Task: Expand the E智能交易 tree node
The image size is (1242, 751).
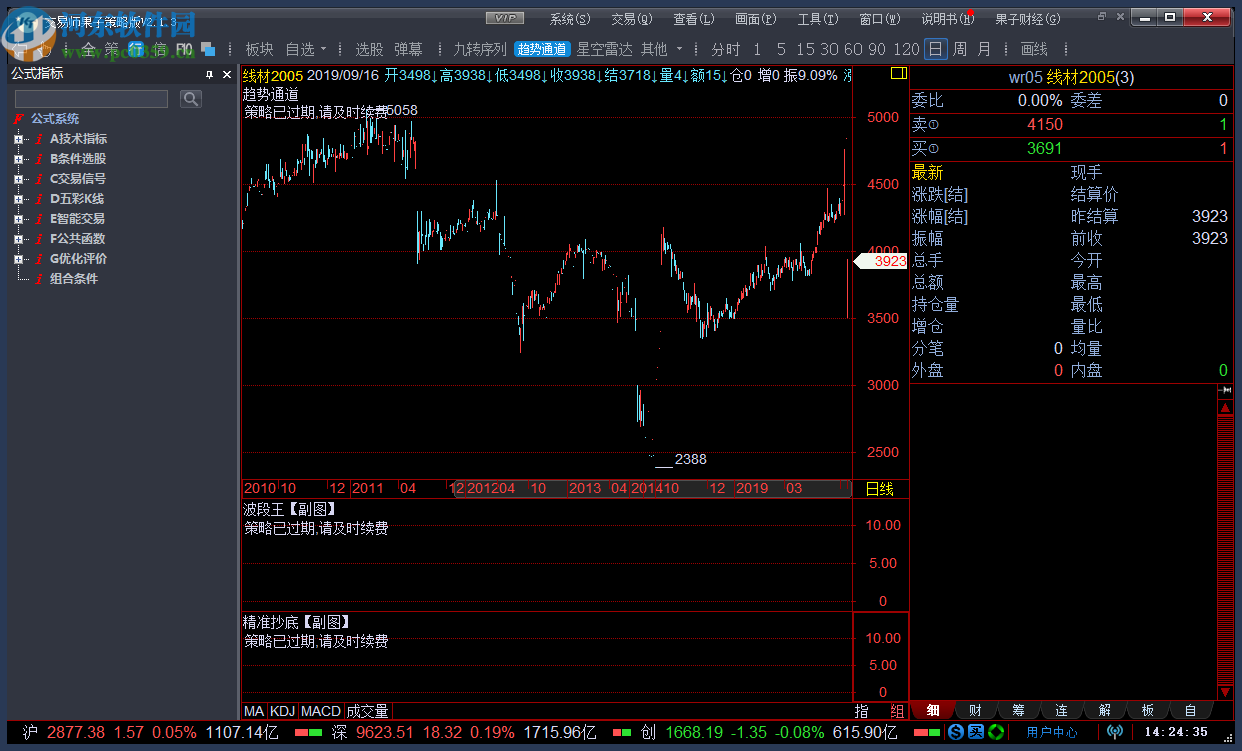Action: 18,219
